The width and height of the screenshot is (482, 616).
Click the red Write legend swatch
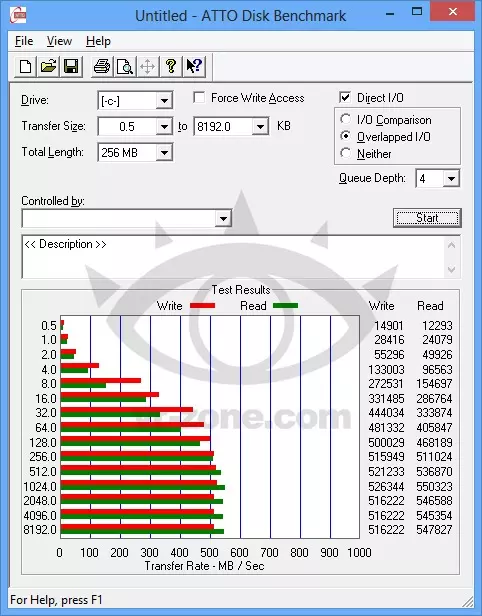tap(202, 306)
